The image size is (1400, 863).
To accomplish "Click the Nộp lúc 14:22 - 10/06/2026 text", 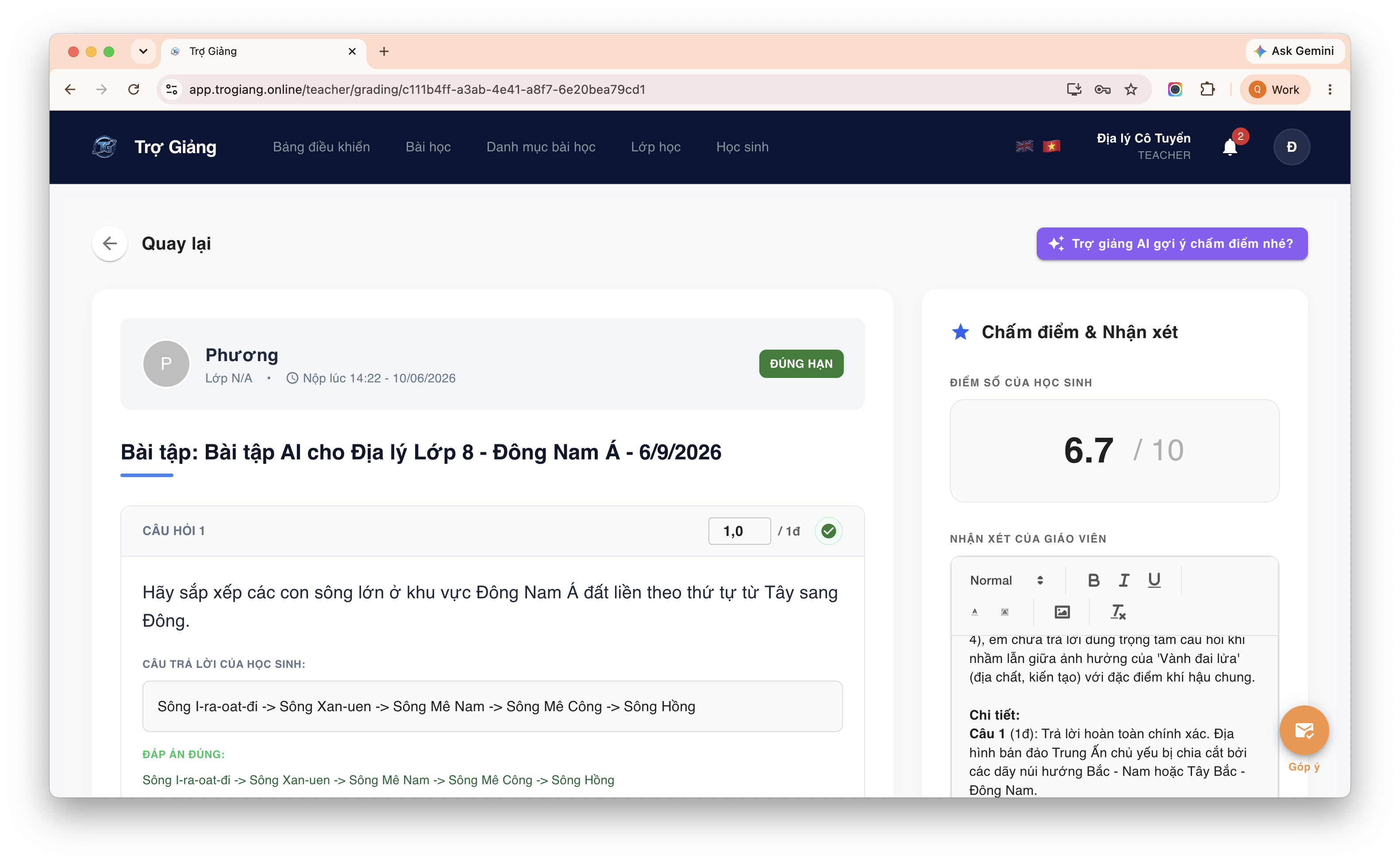I will (x=379, y=378).
